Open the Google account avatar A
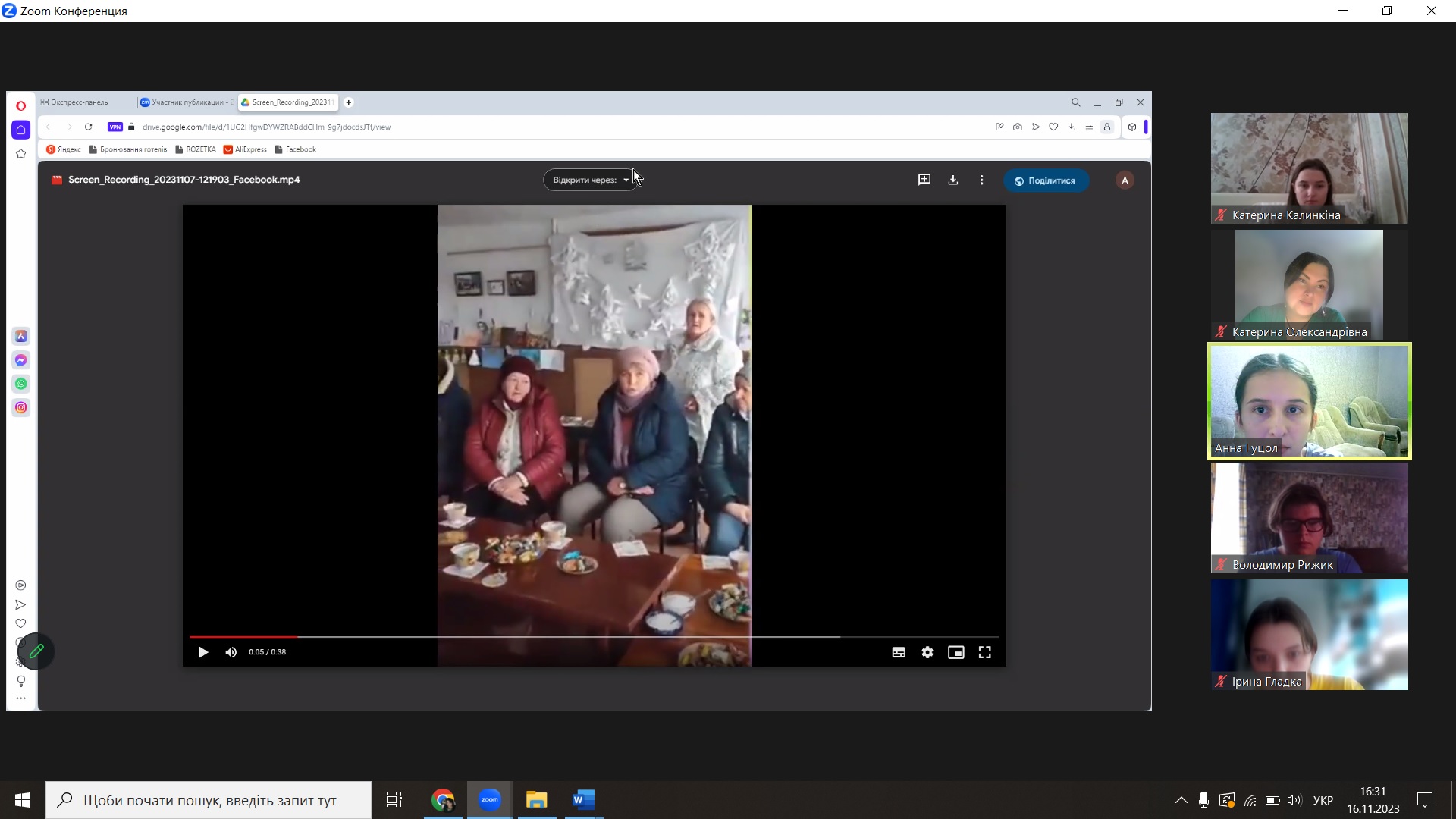The height and width of the screenshot is (819, 1456). (1125, 180)
